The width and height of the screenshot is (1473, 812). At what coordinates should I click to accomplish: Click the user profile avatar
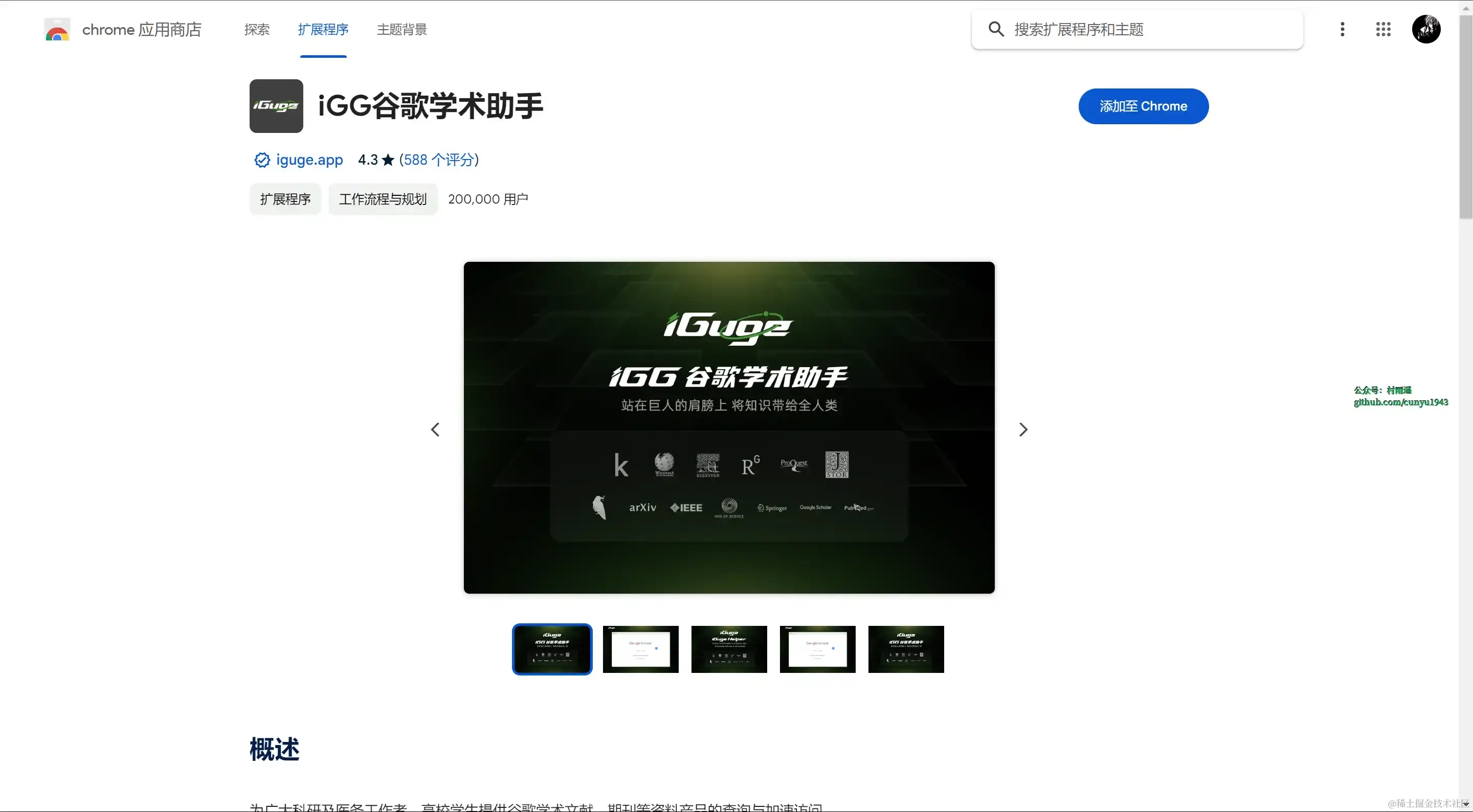pyautogui.click(x=1425, y=29)
